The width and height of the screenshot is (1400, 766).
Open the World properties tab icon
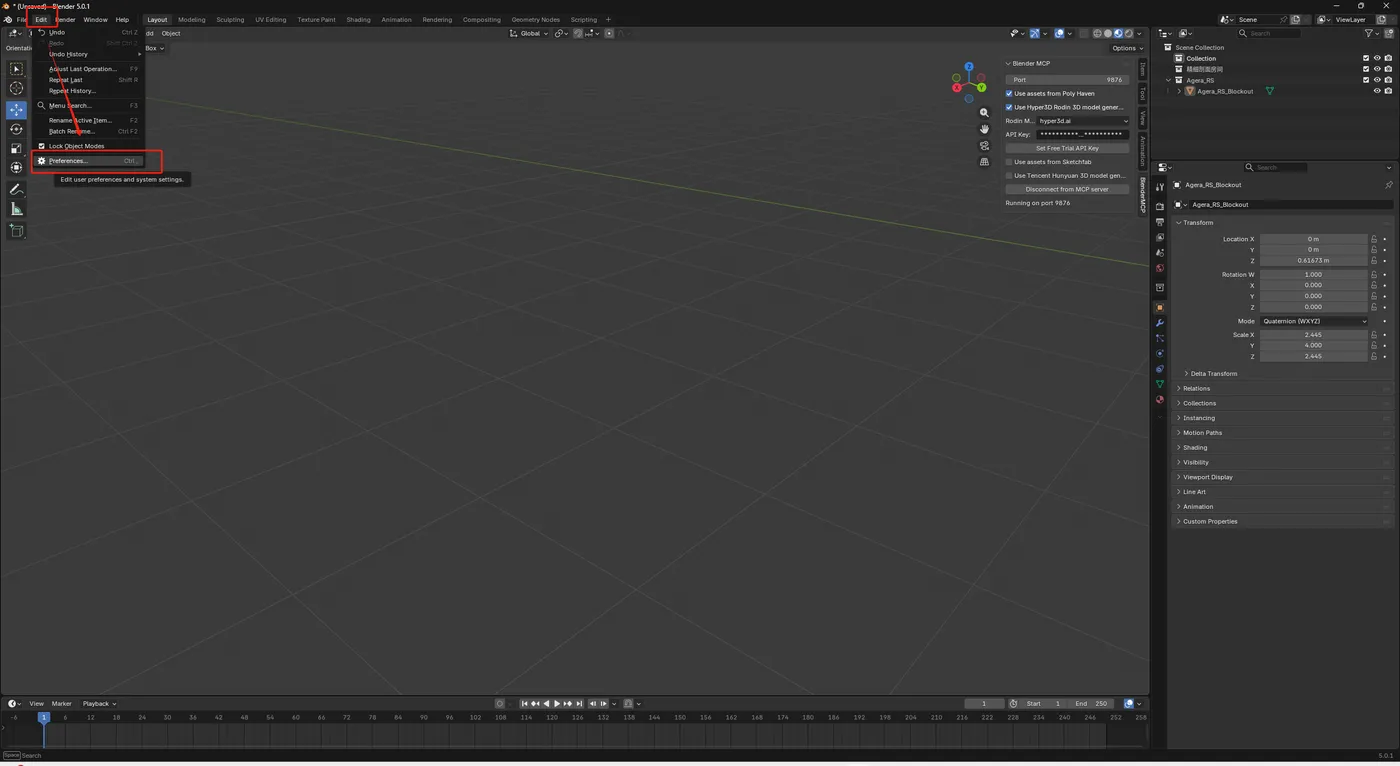click(x=1160, y=268)
